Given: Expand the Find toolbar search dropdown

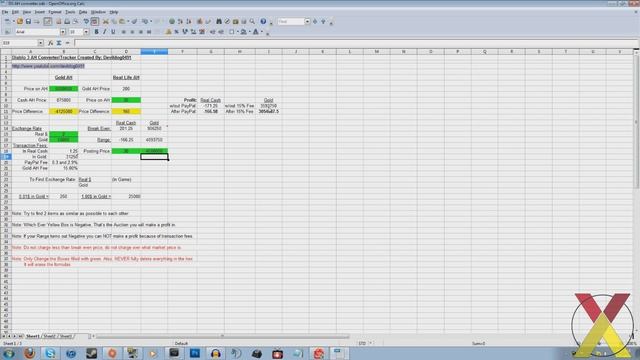Looking at the screenshot, I should 307,21.
